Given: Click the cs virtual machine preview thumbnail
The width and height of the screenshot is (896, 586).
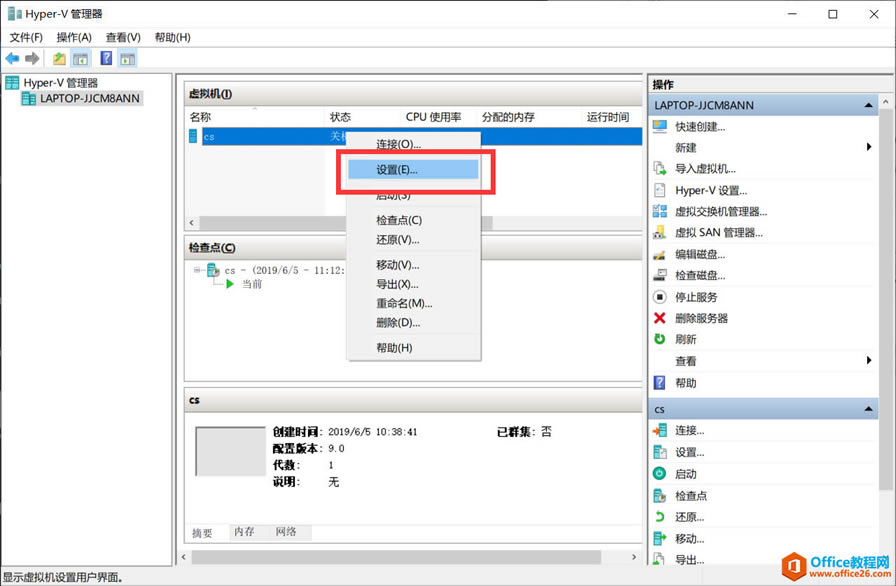Looking at the screenshot, I should tap(230, 451).
